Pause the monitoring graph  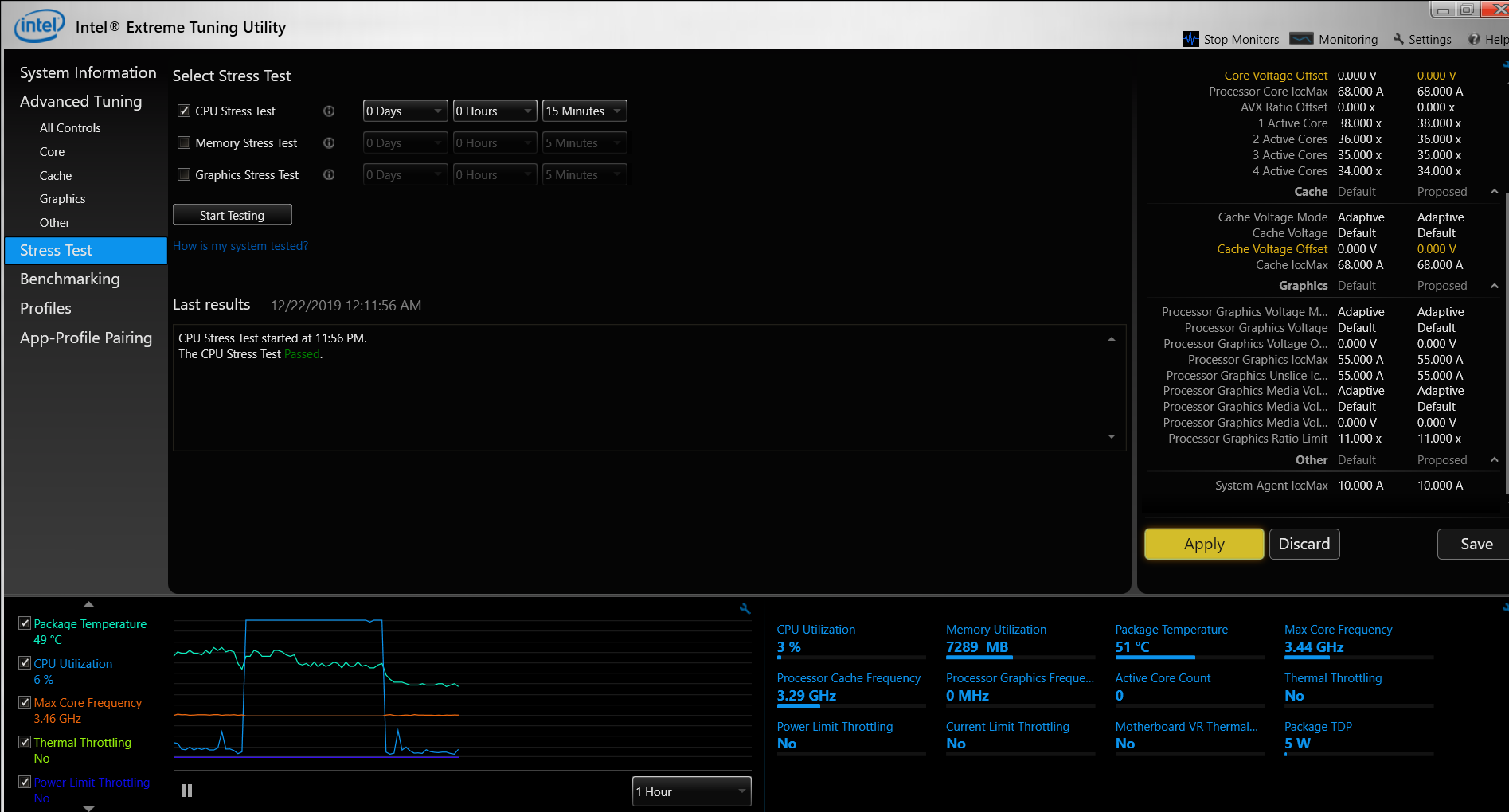point(187,791)
